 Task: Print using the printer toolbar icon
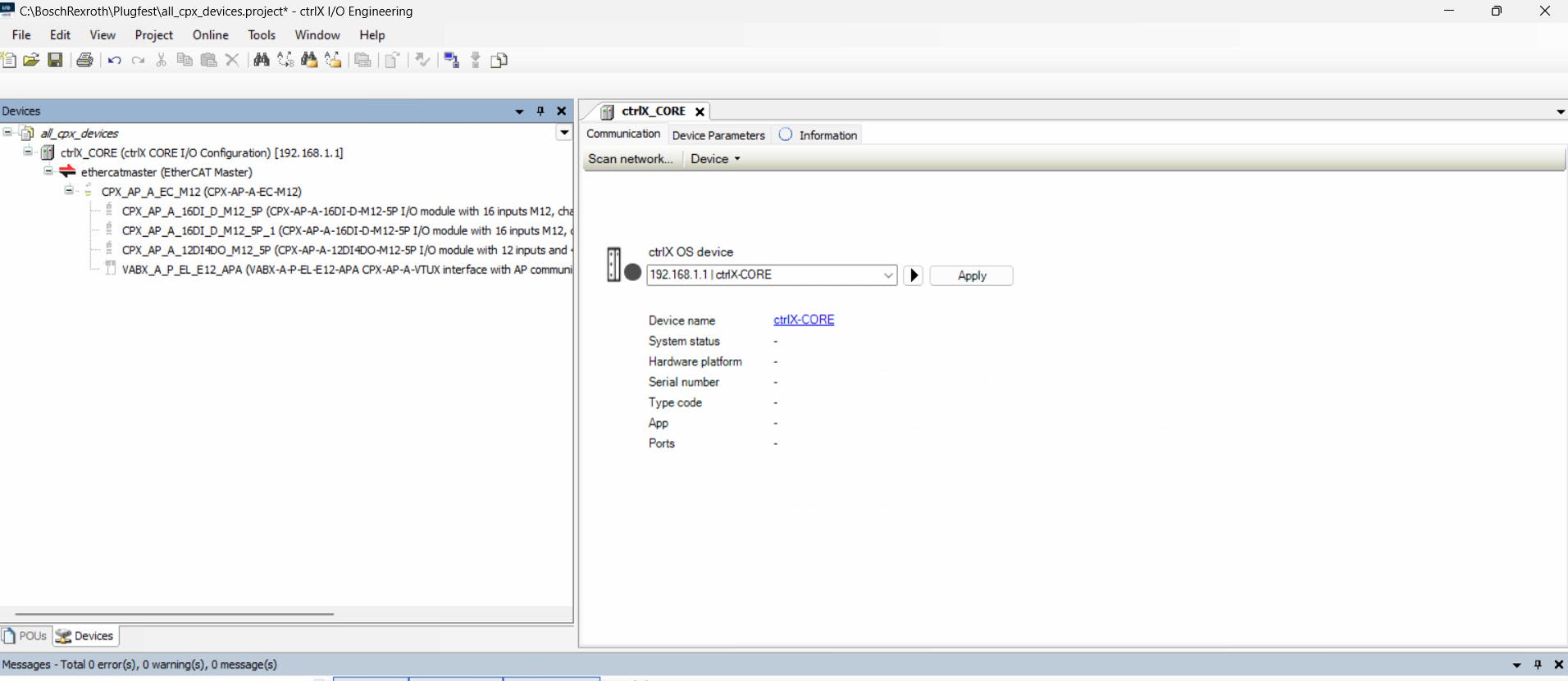click(84, 60)
